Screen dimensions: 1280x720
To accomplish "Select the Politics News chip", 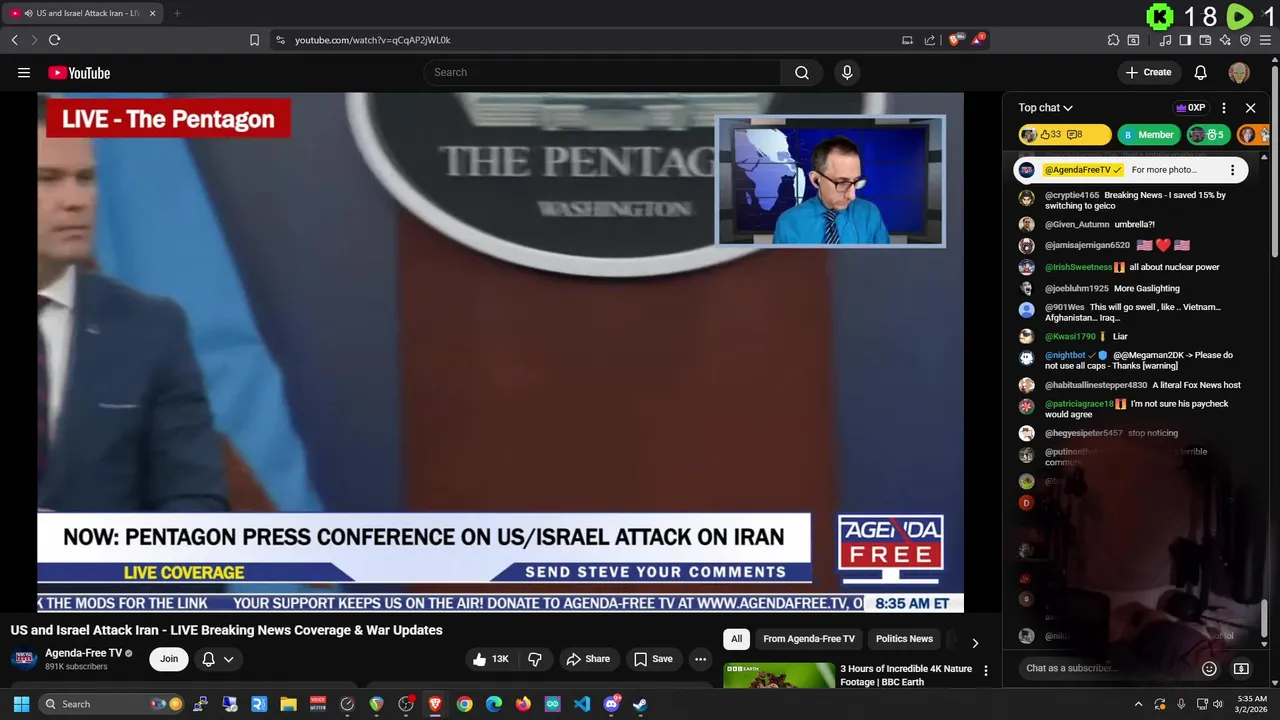I will coord(904,639).
